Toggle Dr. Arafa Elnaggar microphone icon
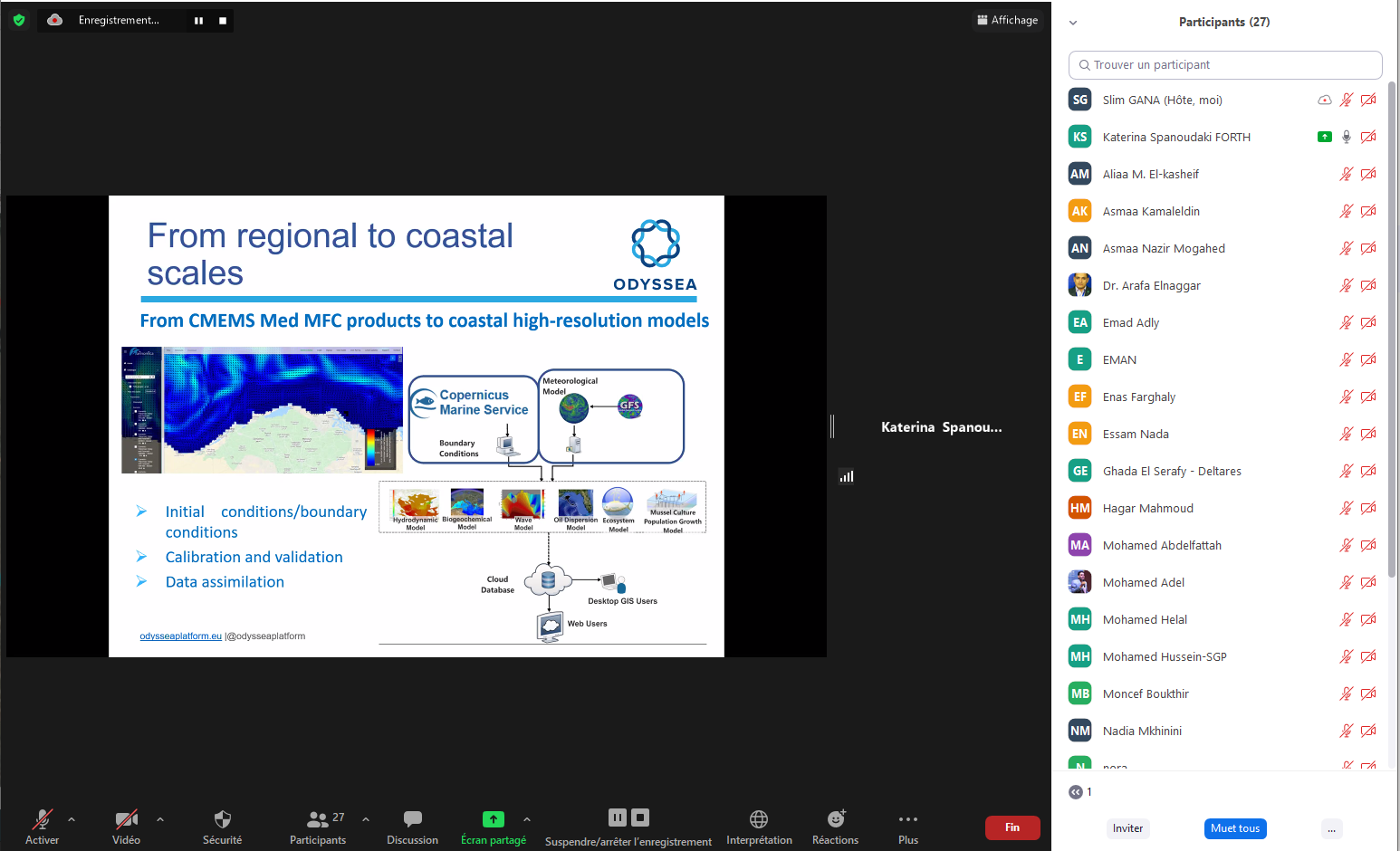The width and height of the screenshot is (1400, 851). tap(1347, 285)
